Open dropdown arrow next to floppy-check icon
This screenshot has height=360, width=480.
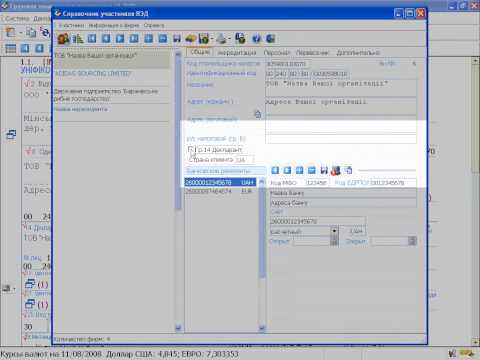(212, 39)
